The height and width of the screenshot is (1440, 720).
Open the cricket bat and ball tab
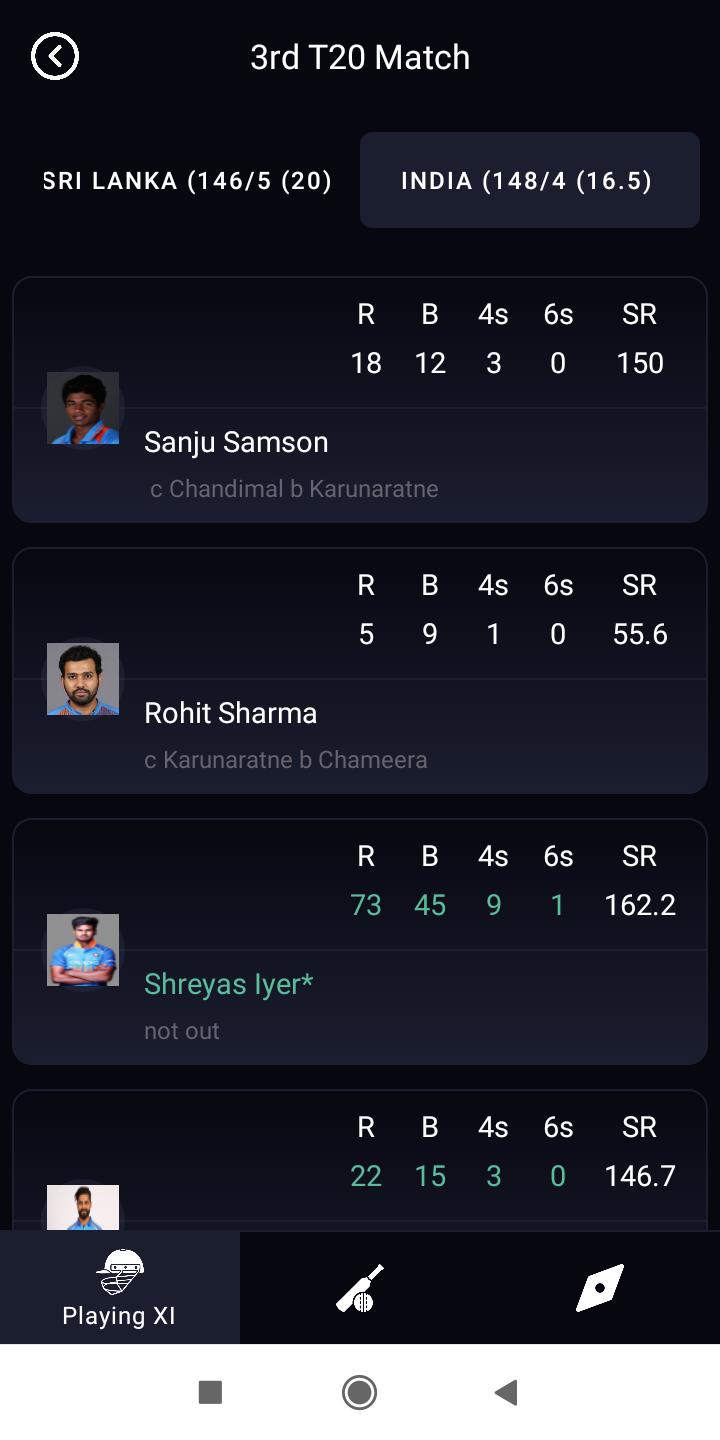click(360, 1288)
